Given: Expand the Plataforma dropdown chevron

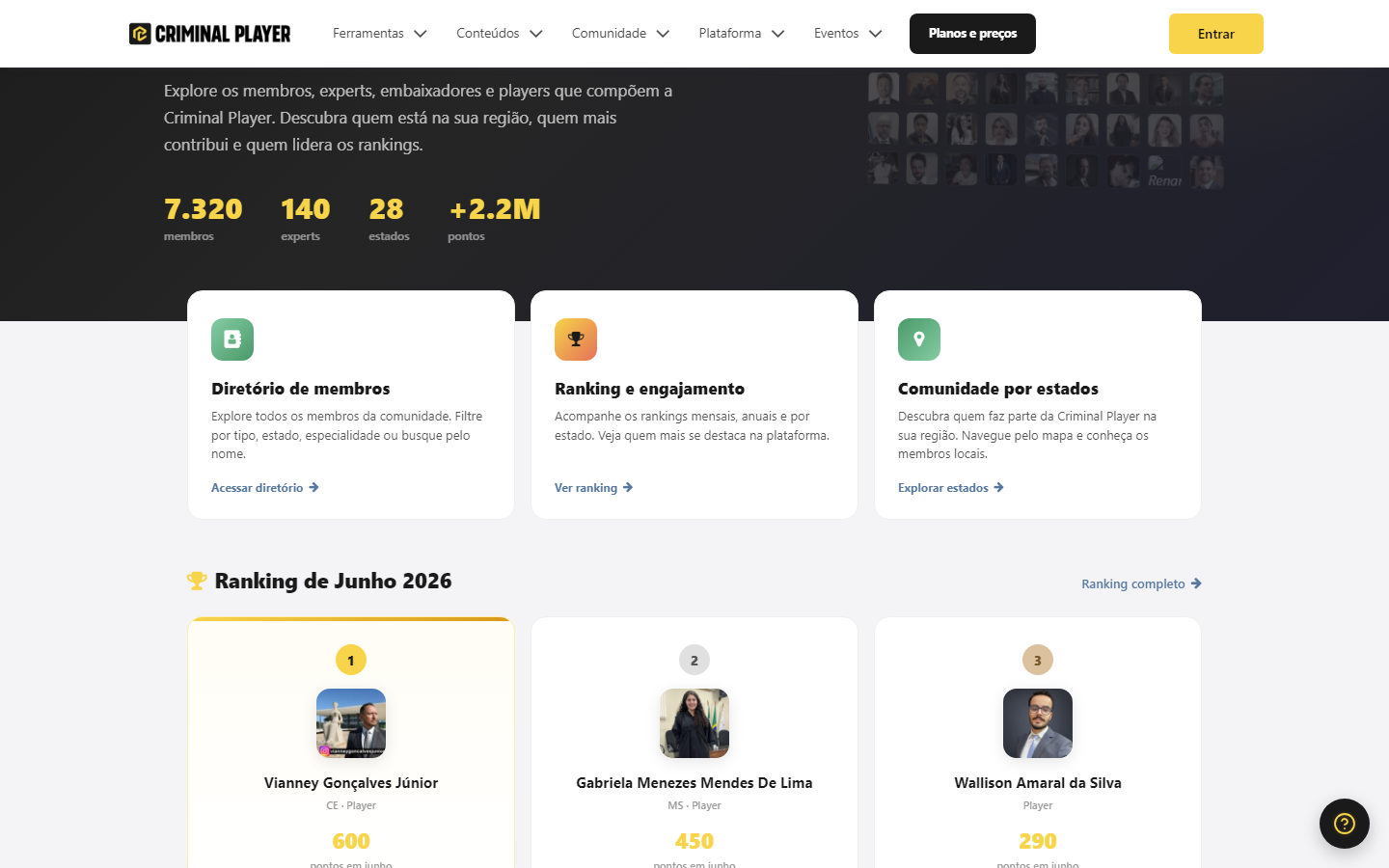Looking at the screenshot, I should [778, 34].
